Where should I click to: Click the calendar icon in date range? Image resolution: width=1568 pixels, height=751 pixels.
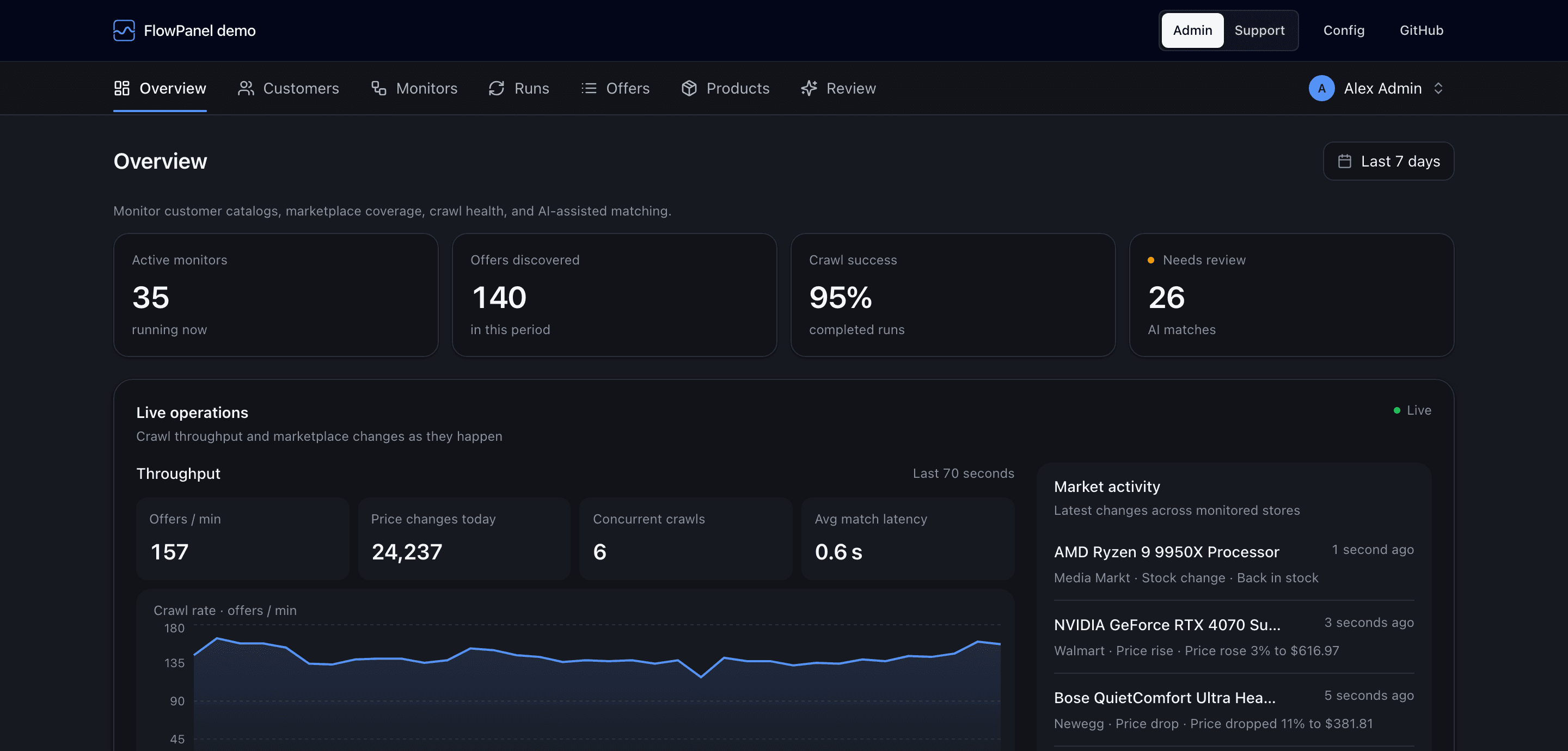1345,161
